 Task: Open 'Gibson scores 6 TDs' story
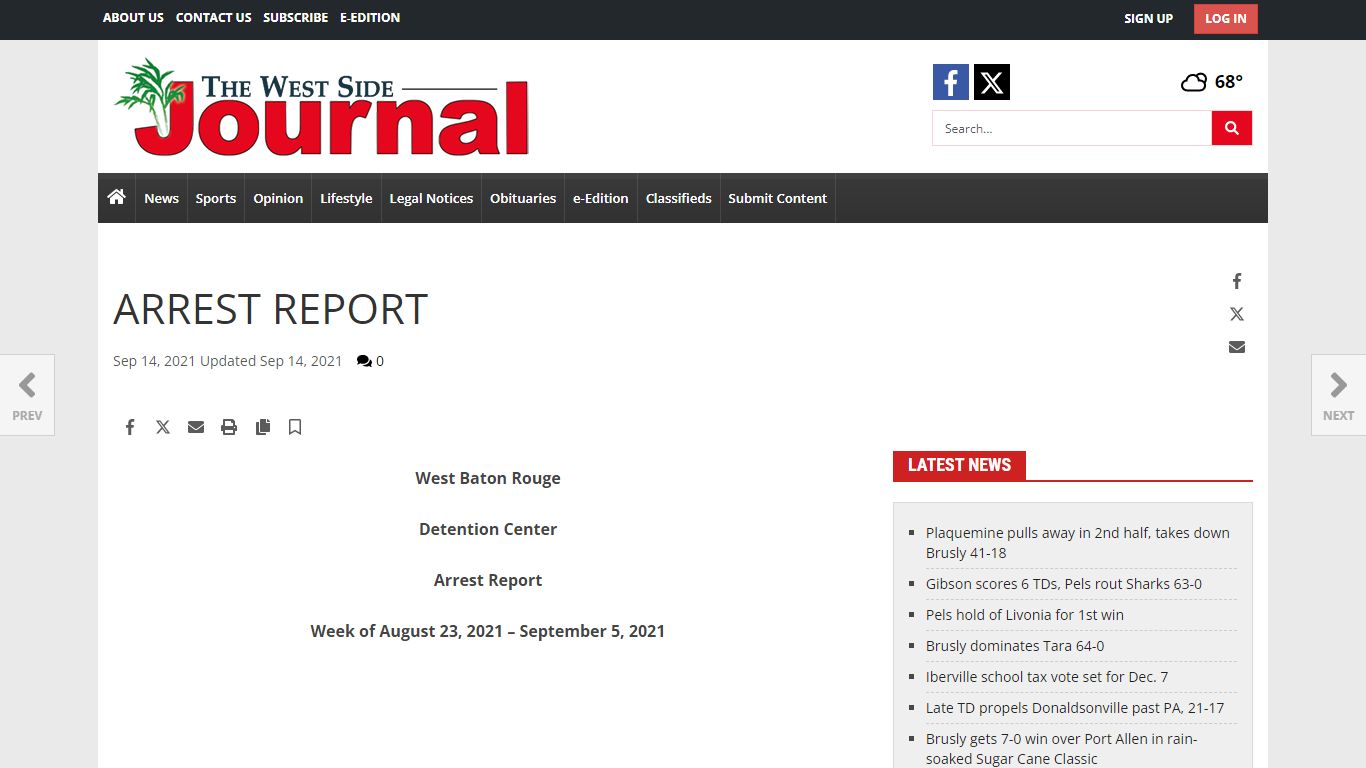coord(1064,584)
